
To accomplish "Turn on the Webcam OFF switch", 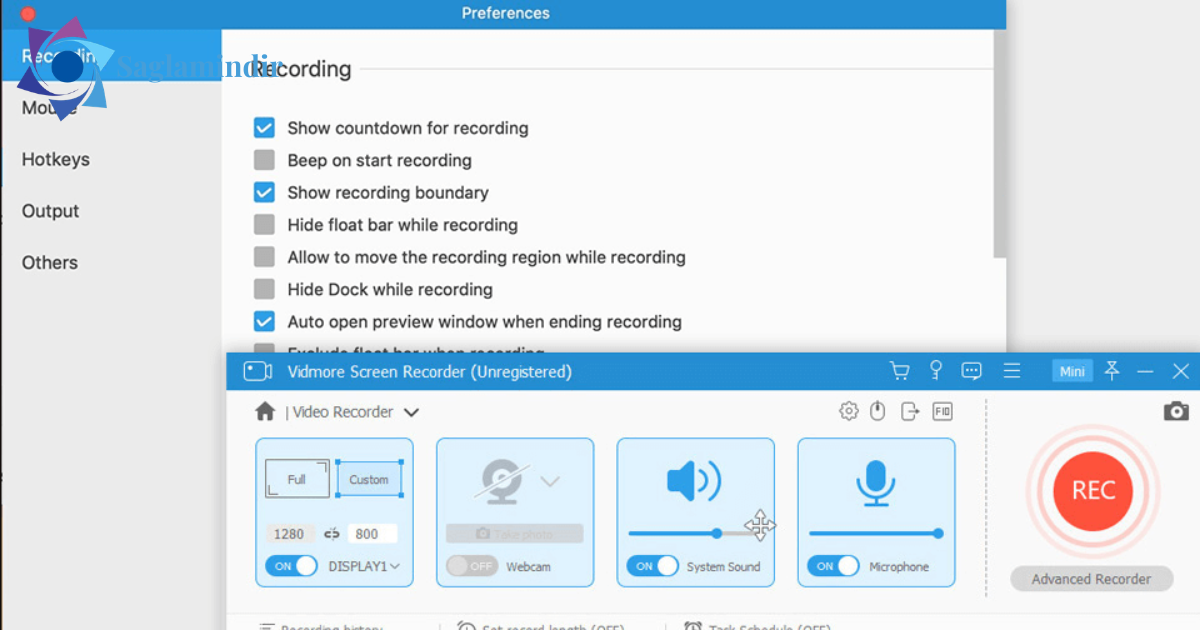I will click(x=472, y=566).
